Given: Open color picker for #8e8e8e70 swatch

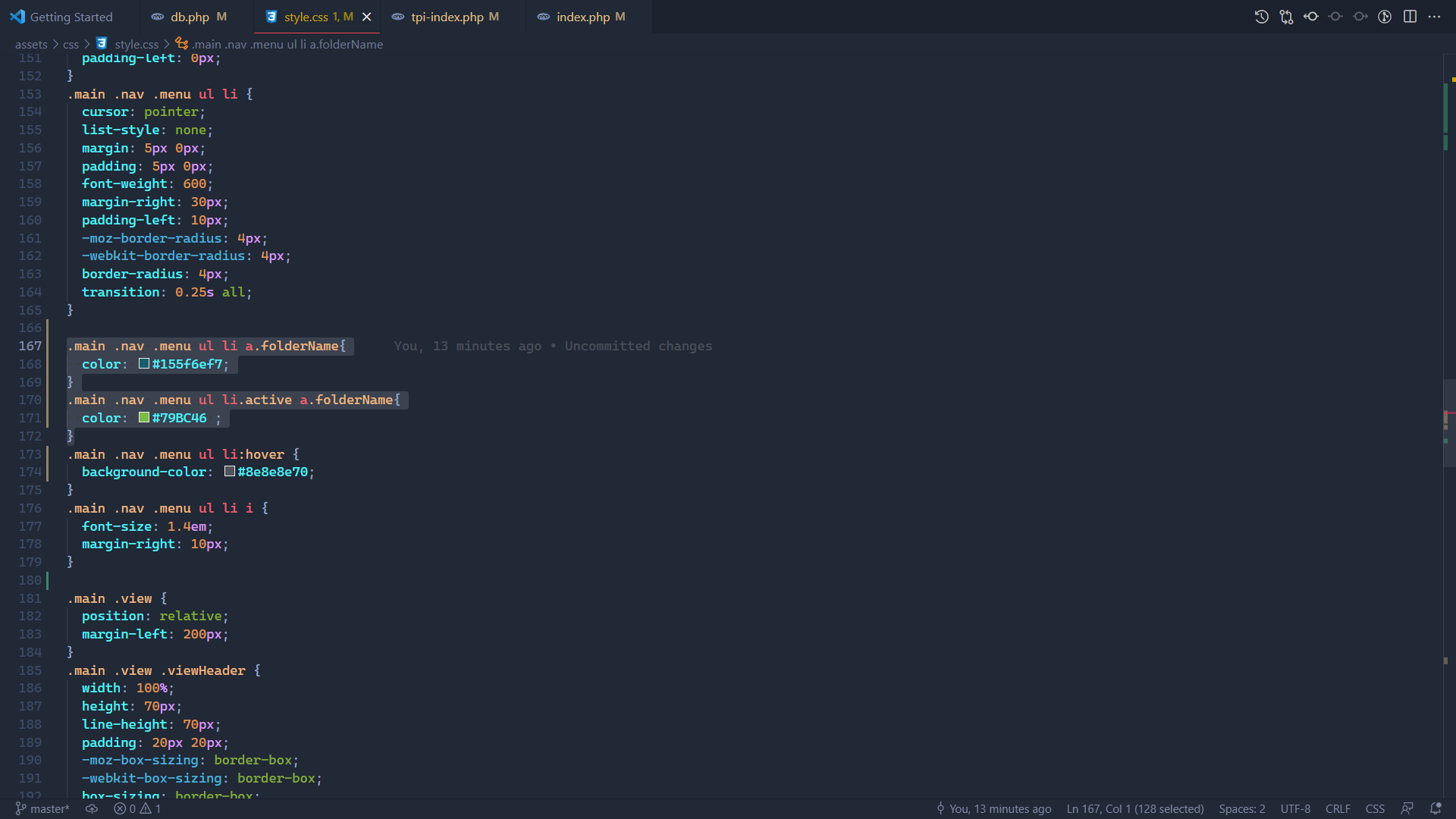Looking at the screenshot, I should coord(230,471).
